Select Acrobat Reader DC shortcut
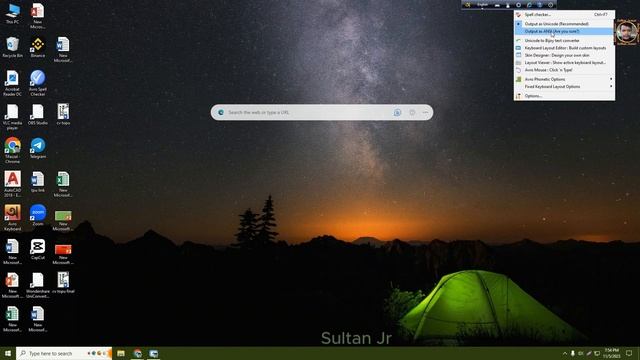The width and height of the screenshot is (640, 360). point(12,83)
